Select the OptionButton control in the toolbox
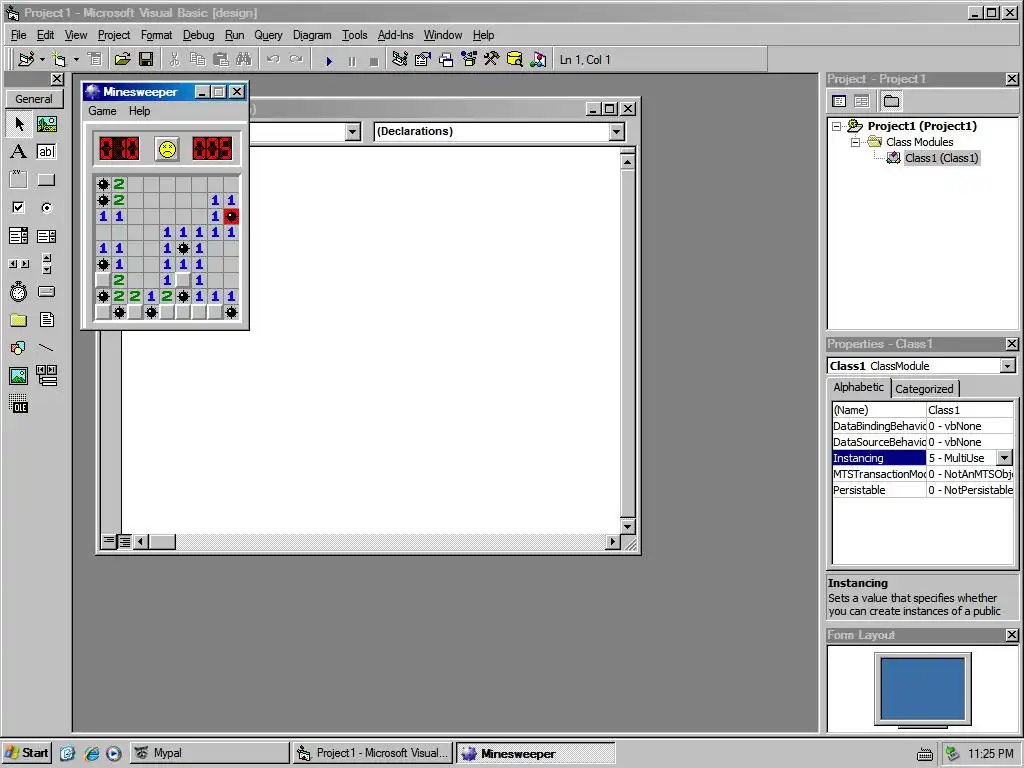1024x768 pixels. click(x=46, y=208)
